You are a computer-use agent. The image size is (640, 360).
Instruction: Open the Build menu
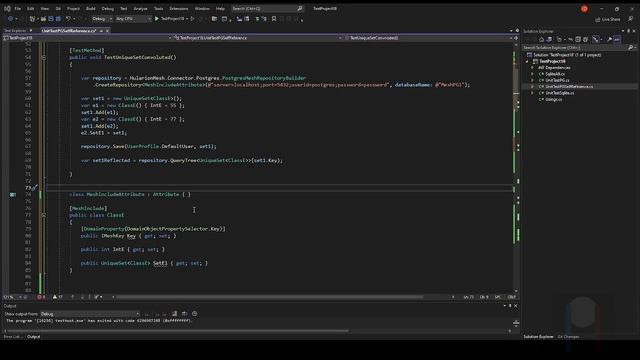[91, 9]
